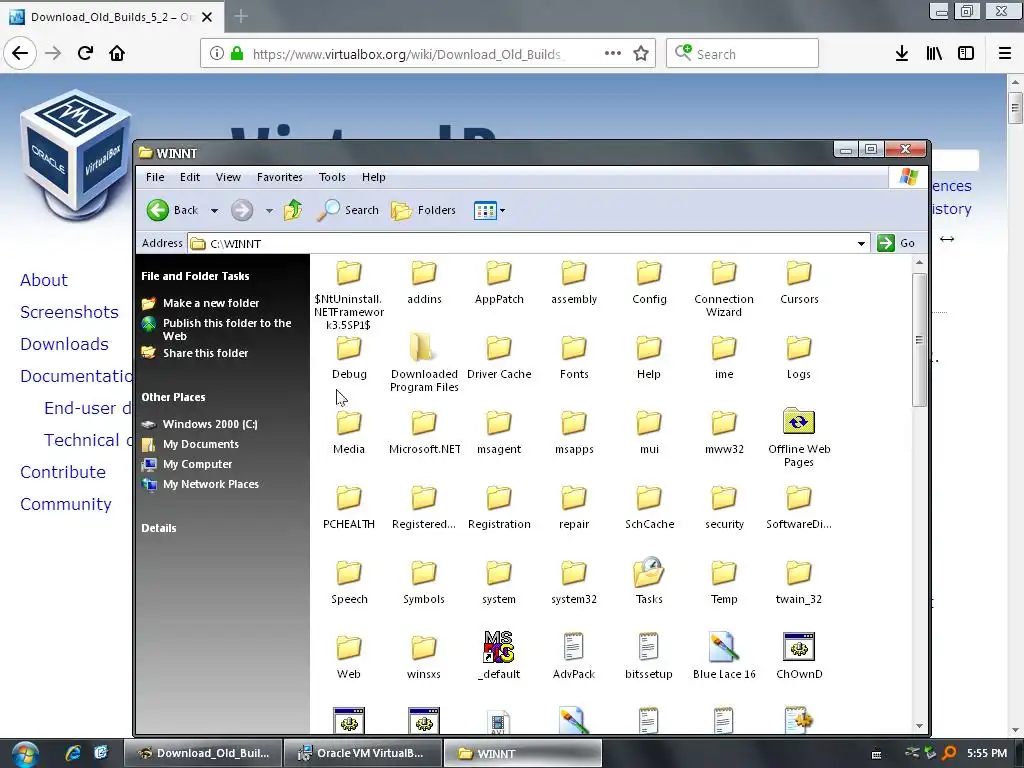Open Downloads link on VirtualBox page
This screenshot has height=768, width=1024.
(x=64, y=344)
